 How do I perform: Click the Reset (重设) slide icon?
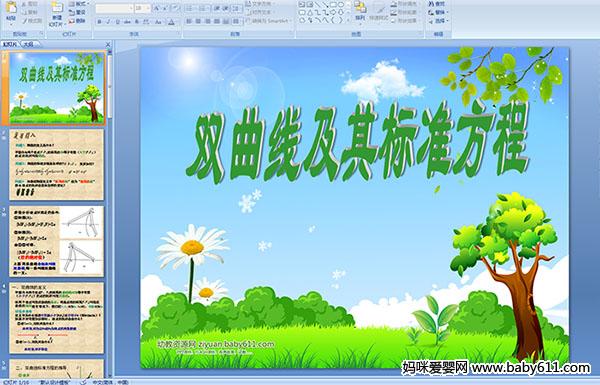[77, 12]
